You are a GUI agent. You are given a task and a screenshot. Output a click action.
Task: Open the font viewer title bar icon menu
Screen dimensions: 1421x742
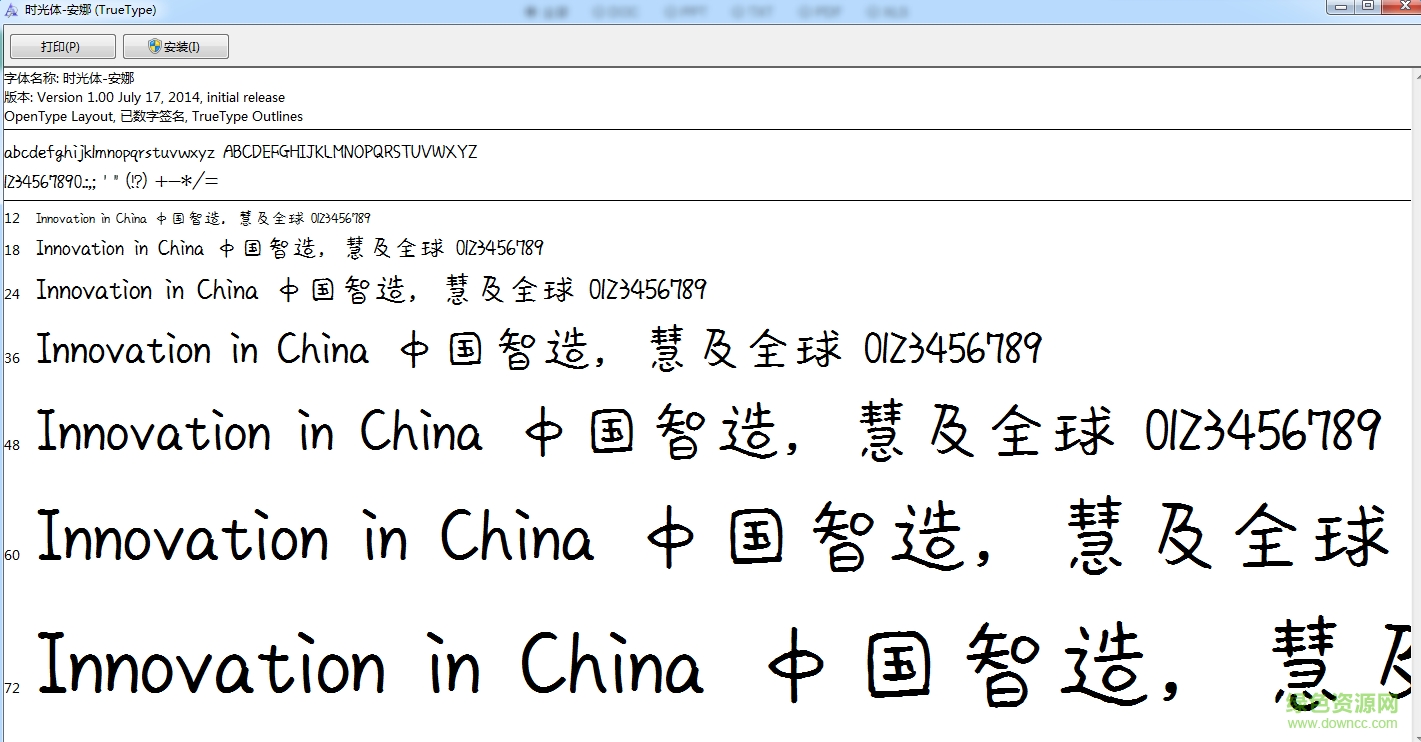[12, 10]
